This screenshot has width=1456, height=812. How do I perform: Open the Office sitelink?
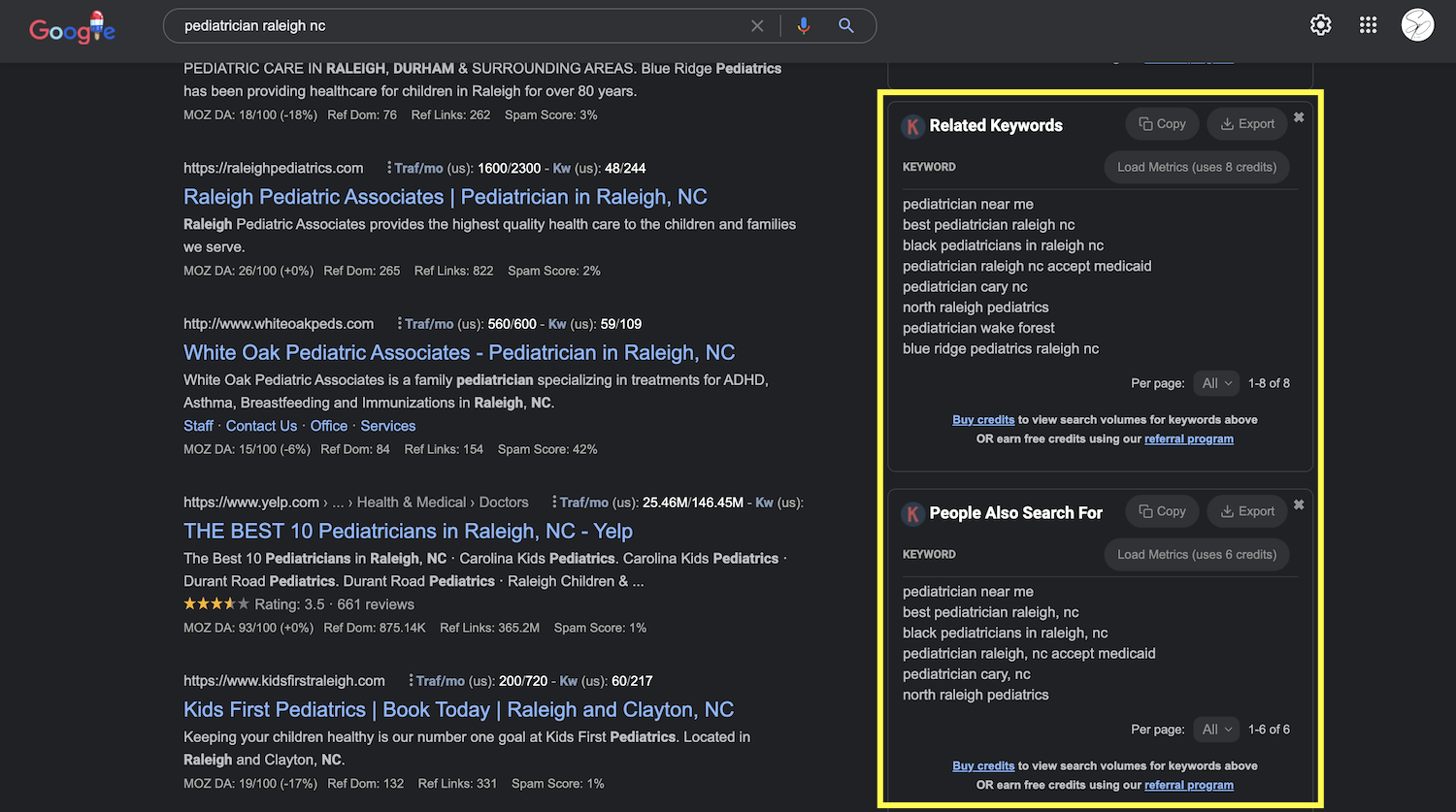(x=329, y=426)
